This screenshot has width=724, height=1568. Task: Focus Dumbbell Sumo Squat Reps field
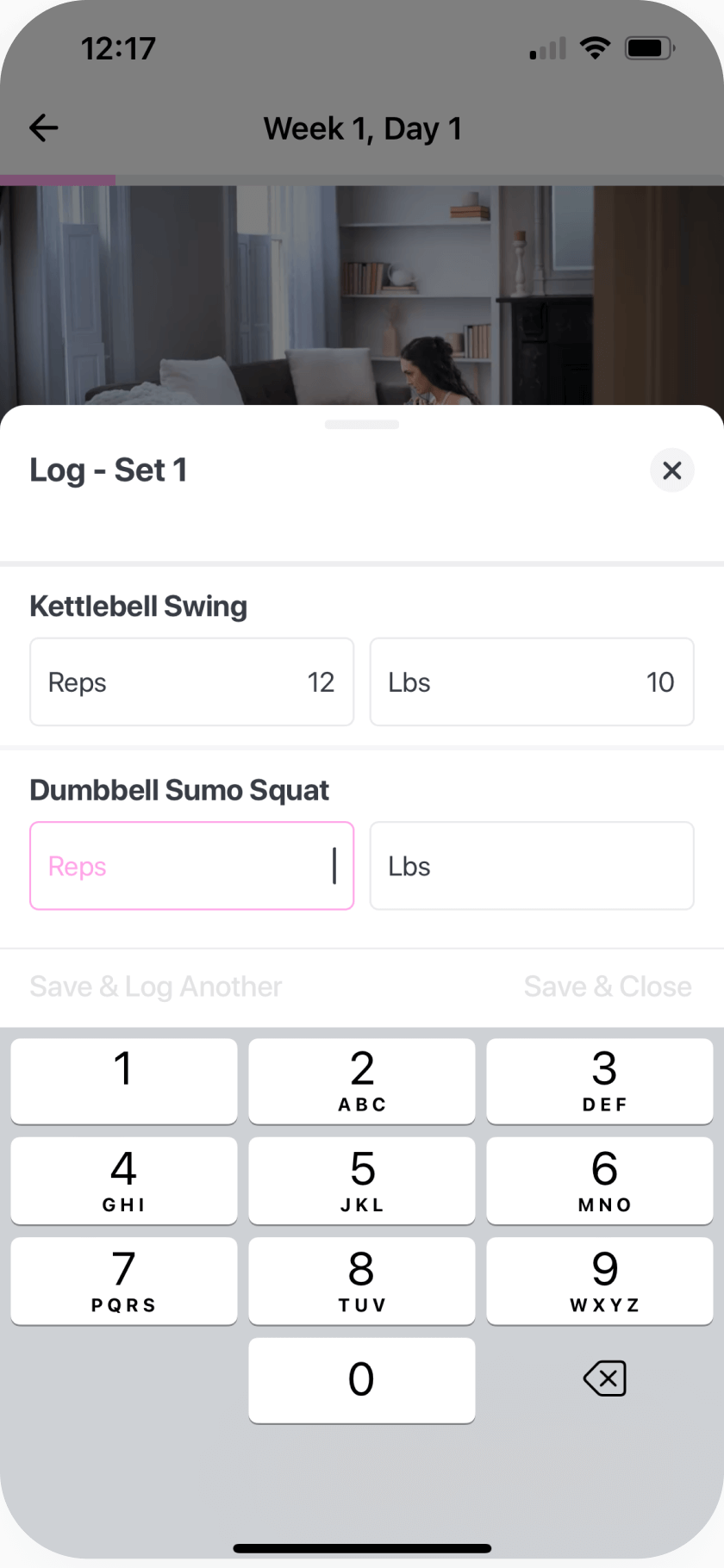point(191,866)
